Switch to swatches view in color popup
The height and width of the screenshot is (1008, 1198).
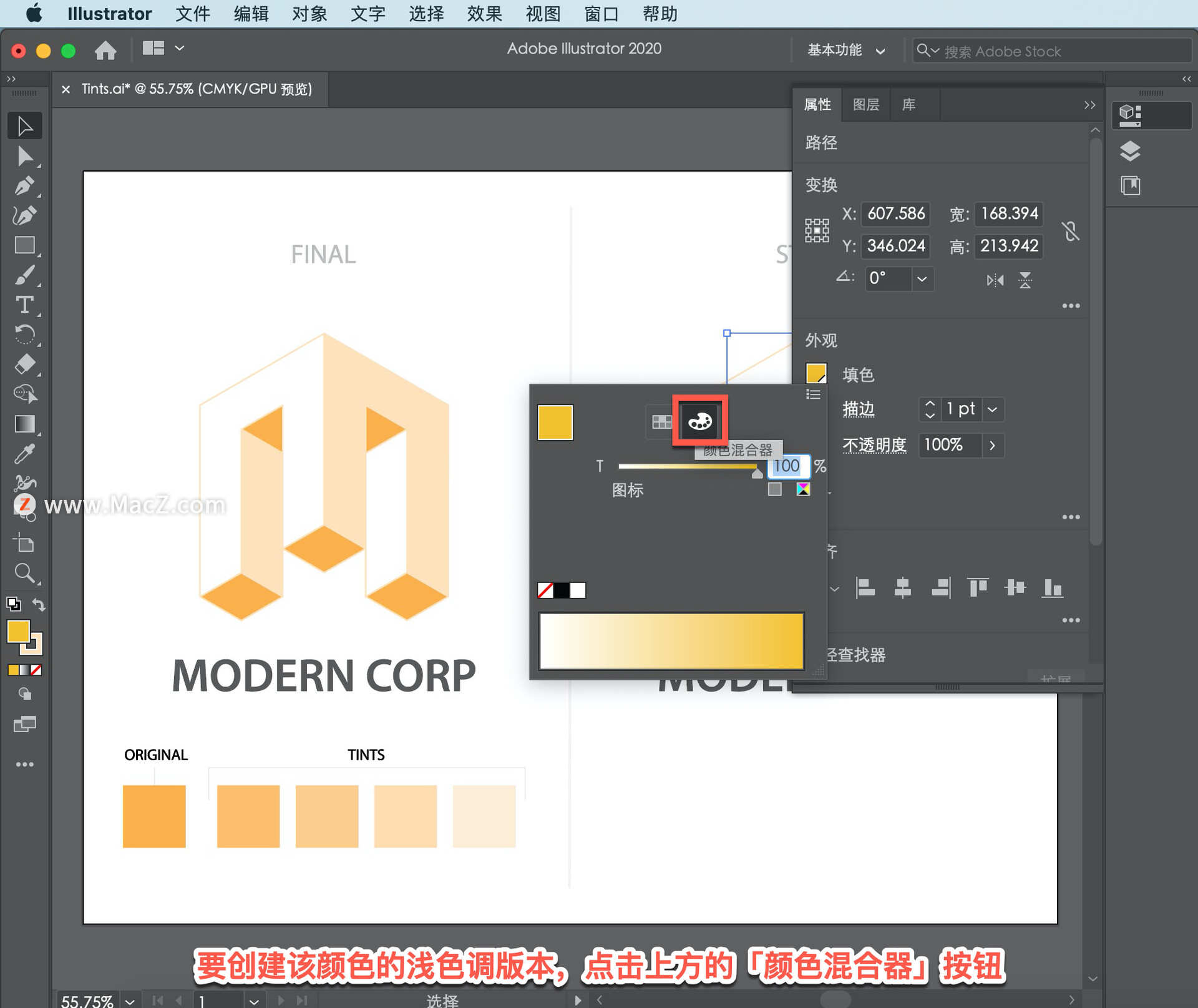pyautogui.click(x=661, y=422)
